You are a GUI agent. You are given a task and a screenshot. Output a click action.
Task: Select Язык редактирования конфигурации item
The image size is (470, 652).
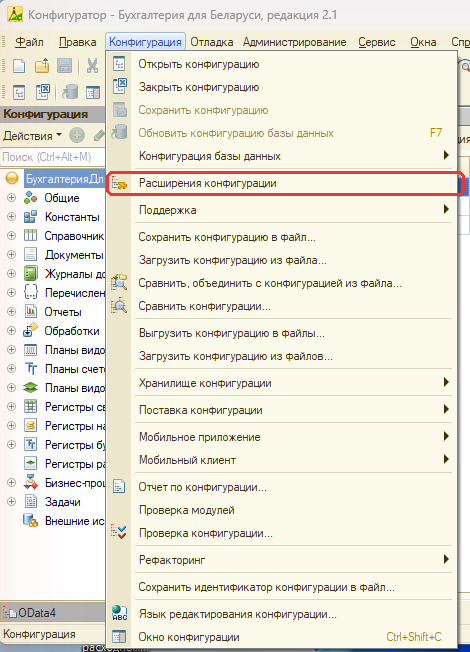click(x=282, y=614)
